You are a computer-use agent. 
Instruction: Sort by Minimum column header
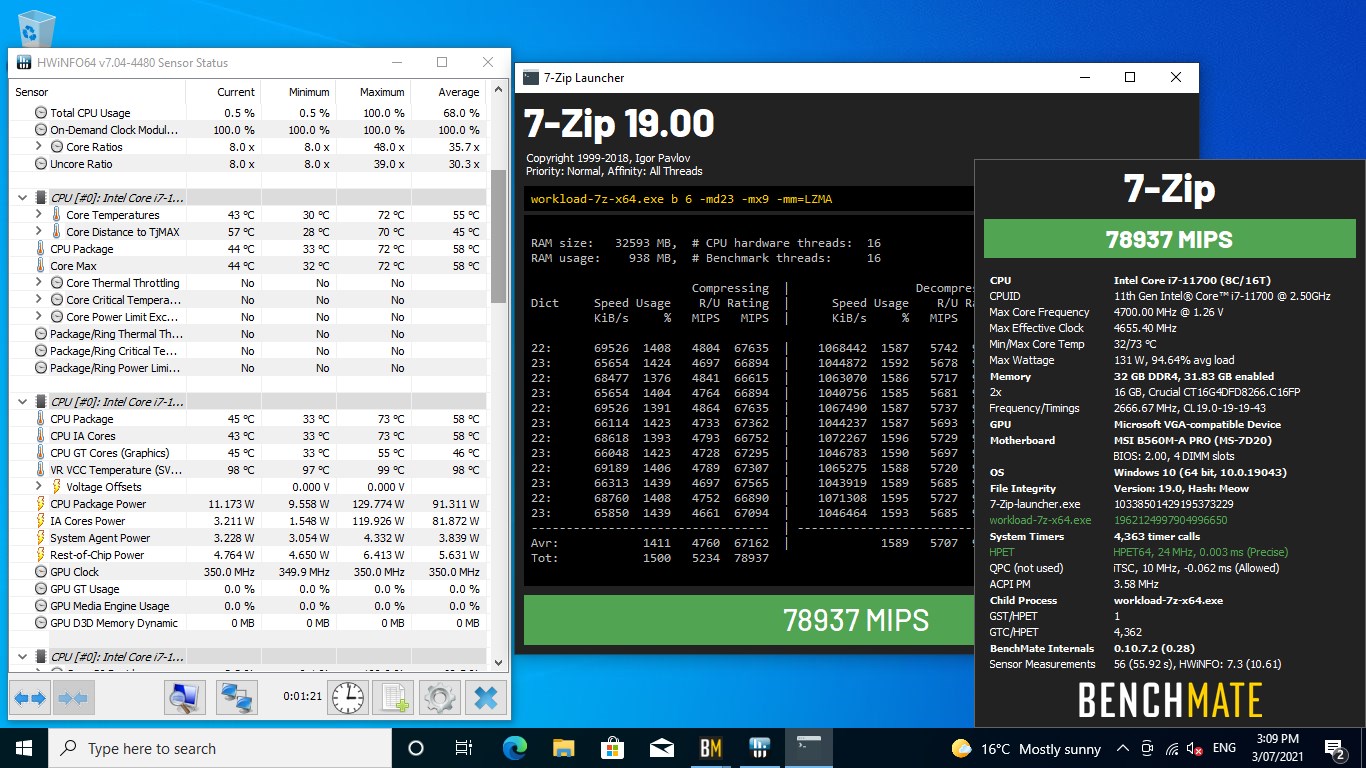click(297, 92)
